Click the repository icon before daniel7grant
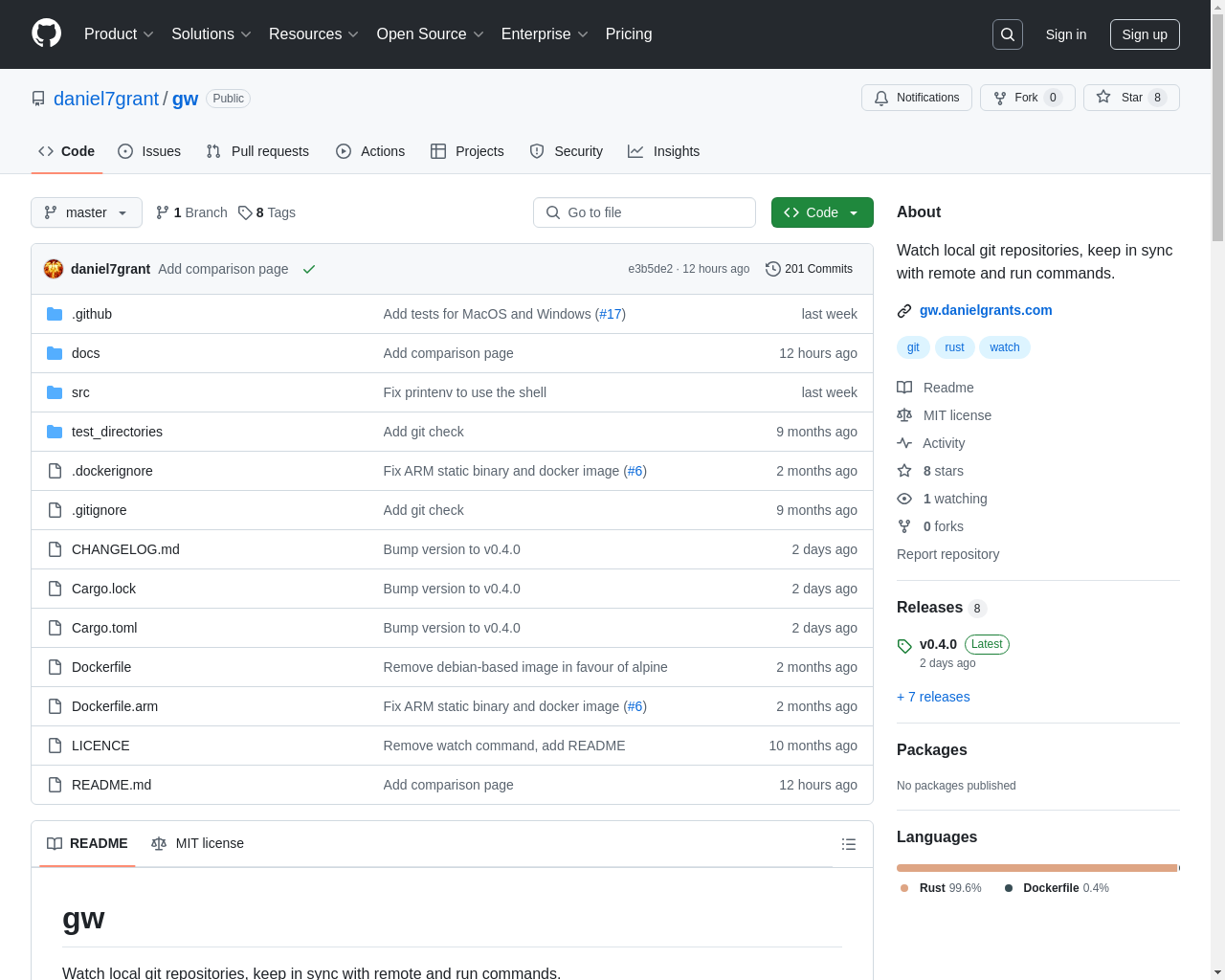Screen dimensions: 1225x980 (x=38, y=99)
